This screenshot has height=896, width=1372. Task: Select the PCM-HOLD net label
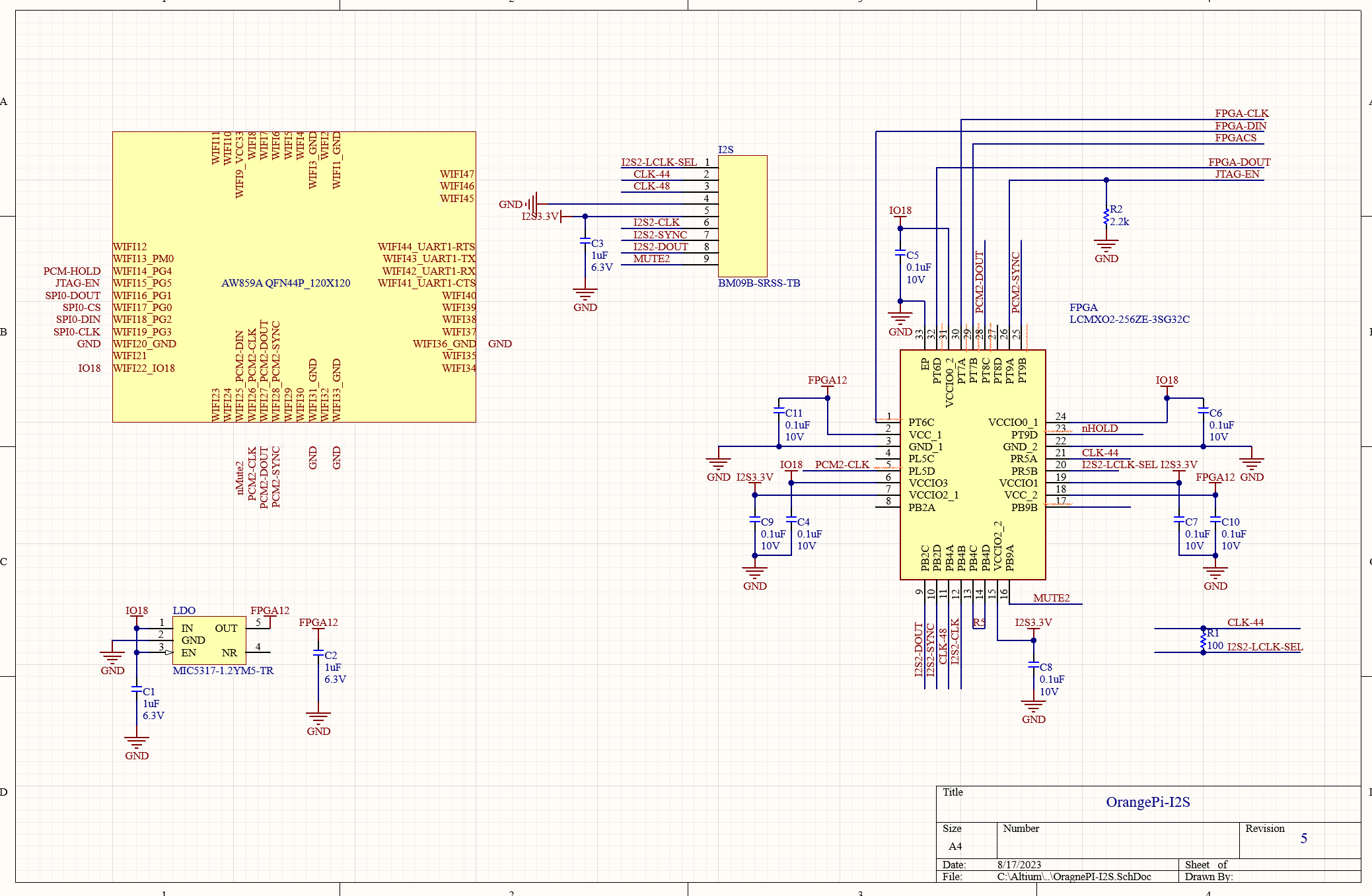point(72,271)
